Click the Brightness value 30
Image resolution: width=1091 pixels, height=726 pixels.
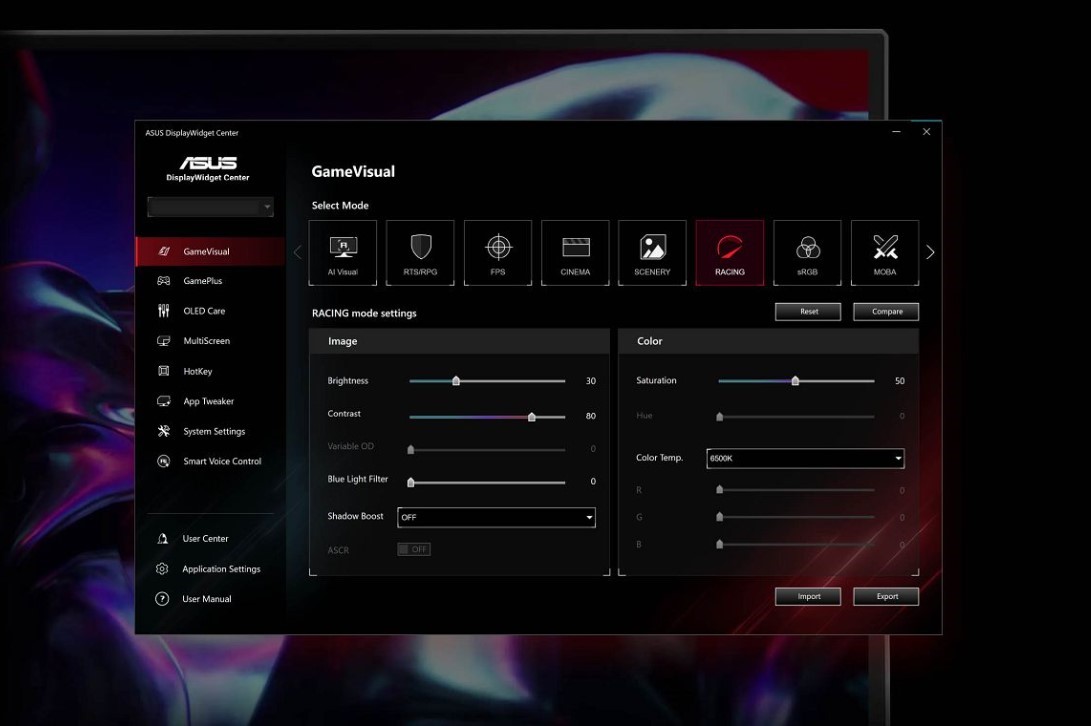591,381
